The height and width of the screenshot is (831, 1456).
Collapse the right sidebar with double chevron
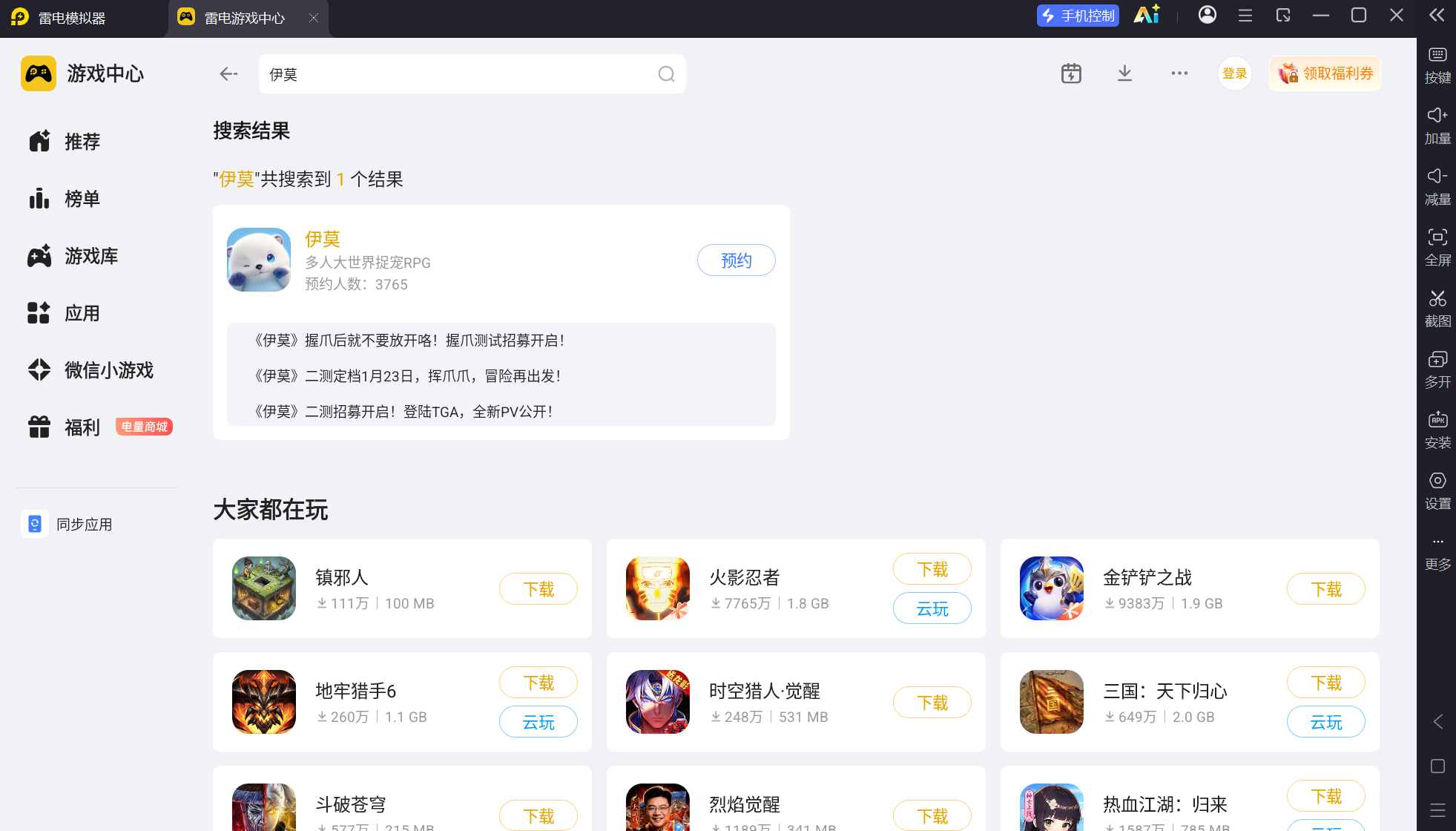pyautogui.click(x=1437, y=15)
